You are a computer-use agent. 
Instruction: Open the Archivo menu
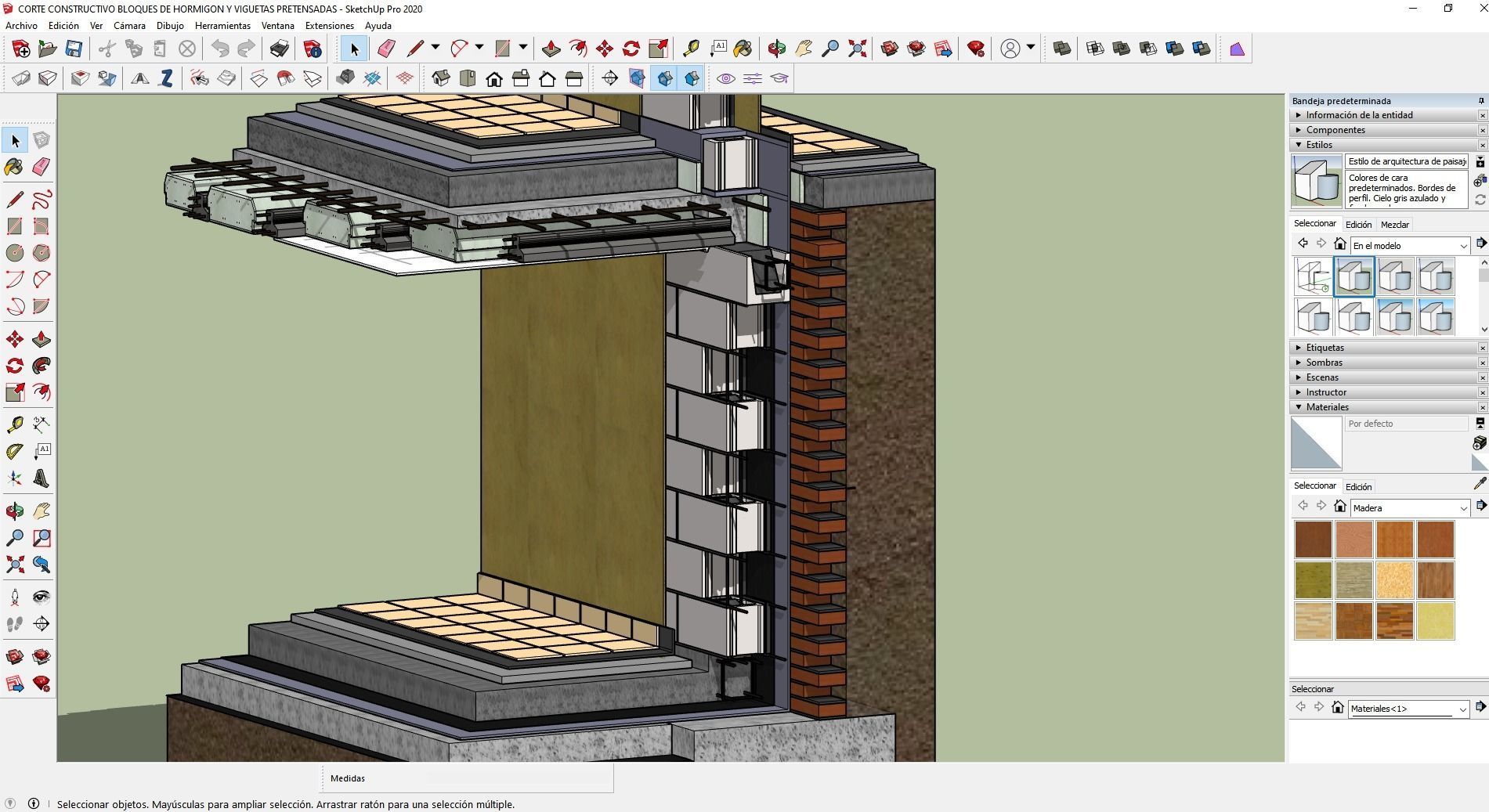(21, 26)
